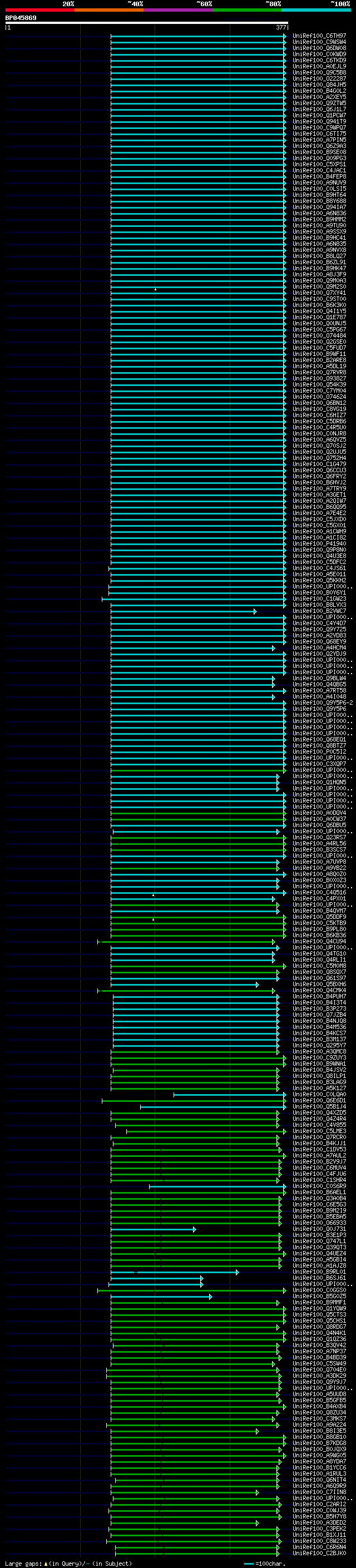
Task: Click the purple ~60% identity legend segment
Action: point(179,10)
